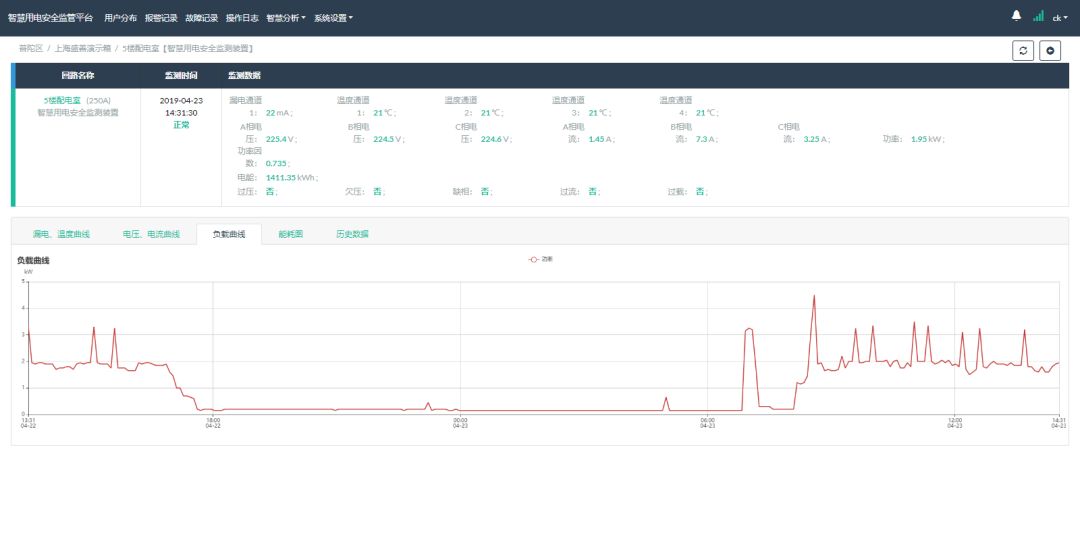Click the refresh icon button
1080x533 pixels.
(x=1023, y=51)
